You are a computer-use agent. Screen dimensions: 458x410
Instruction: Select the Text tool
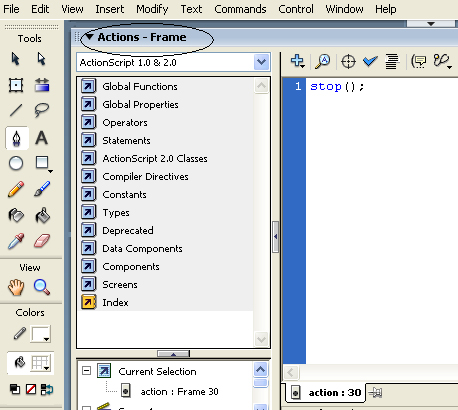point(42,138)
